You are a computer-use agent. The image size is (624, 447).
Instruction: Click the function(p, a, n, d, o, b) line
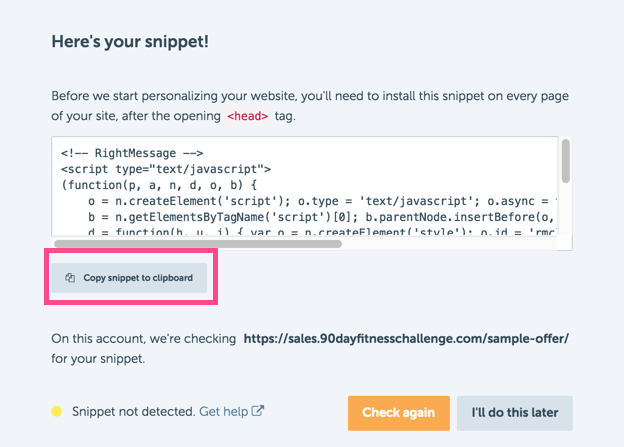tap(159, 185)
